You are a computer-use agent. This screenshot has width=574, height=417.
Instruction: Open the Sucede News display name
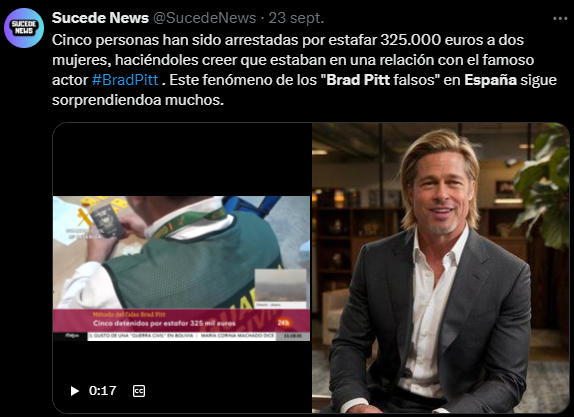click(x=100, y=18)
